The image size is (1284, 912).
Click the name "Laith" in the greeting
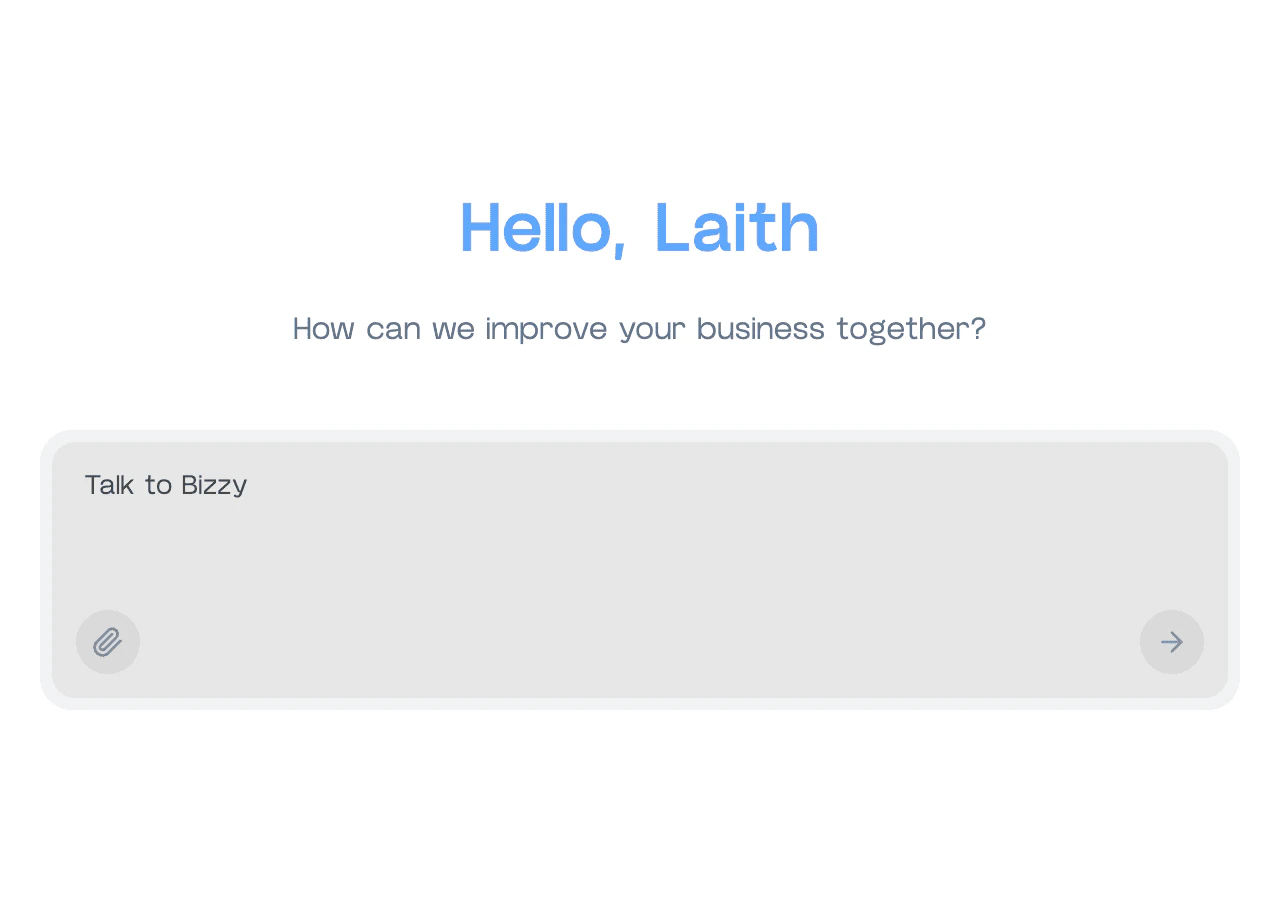737,228
